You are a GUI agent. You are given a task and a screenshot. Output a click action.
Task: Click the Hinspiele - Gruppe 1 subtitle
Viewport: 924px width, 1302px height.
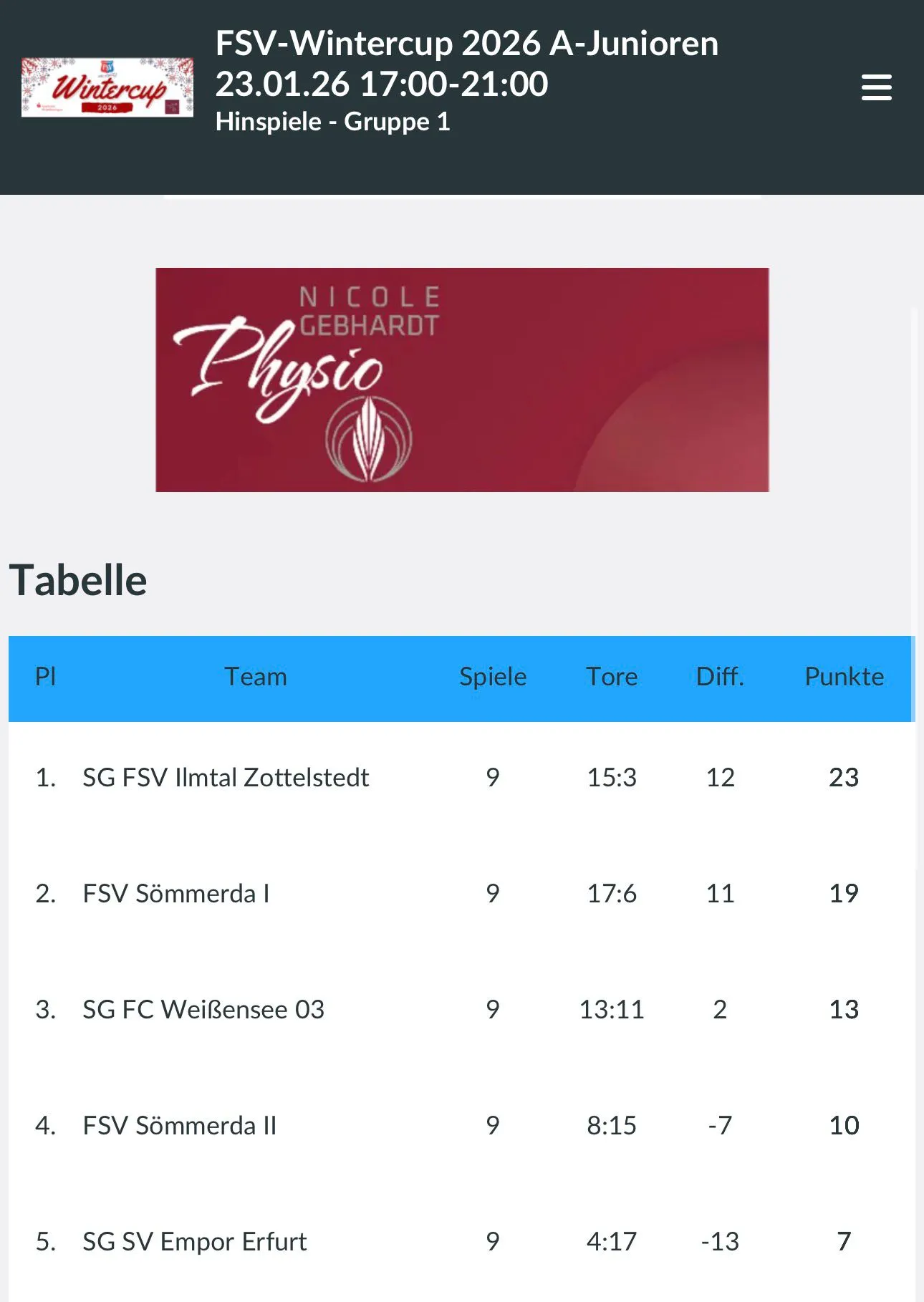click(332, 122)
